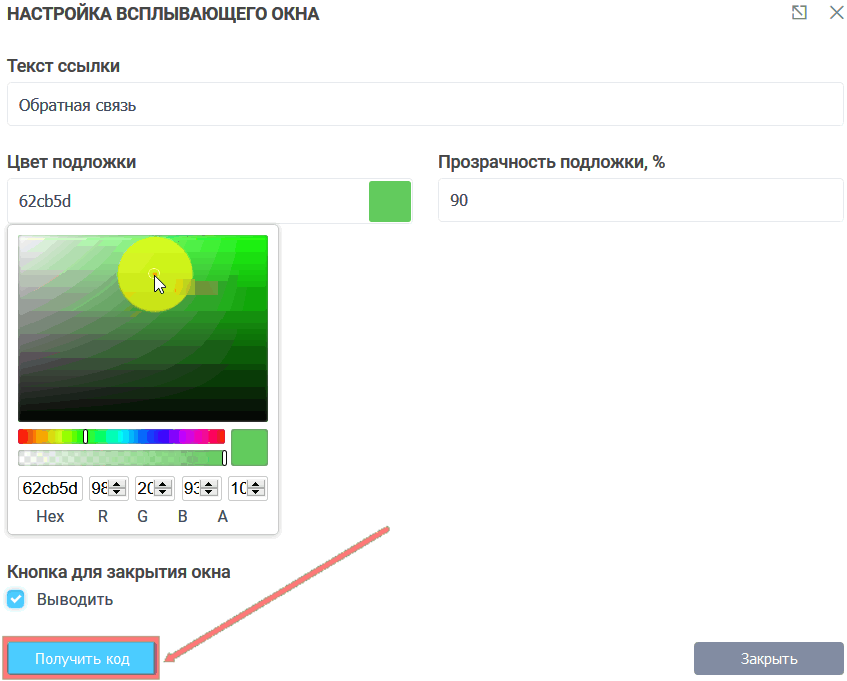Focus the Прозрачность подложки percentage field
The image size is (847, 681).
coord(639,200)
